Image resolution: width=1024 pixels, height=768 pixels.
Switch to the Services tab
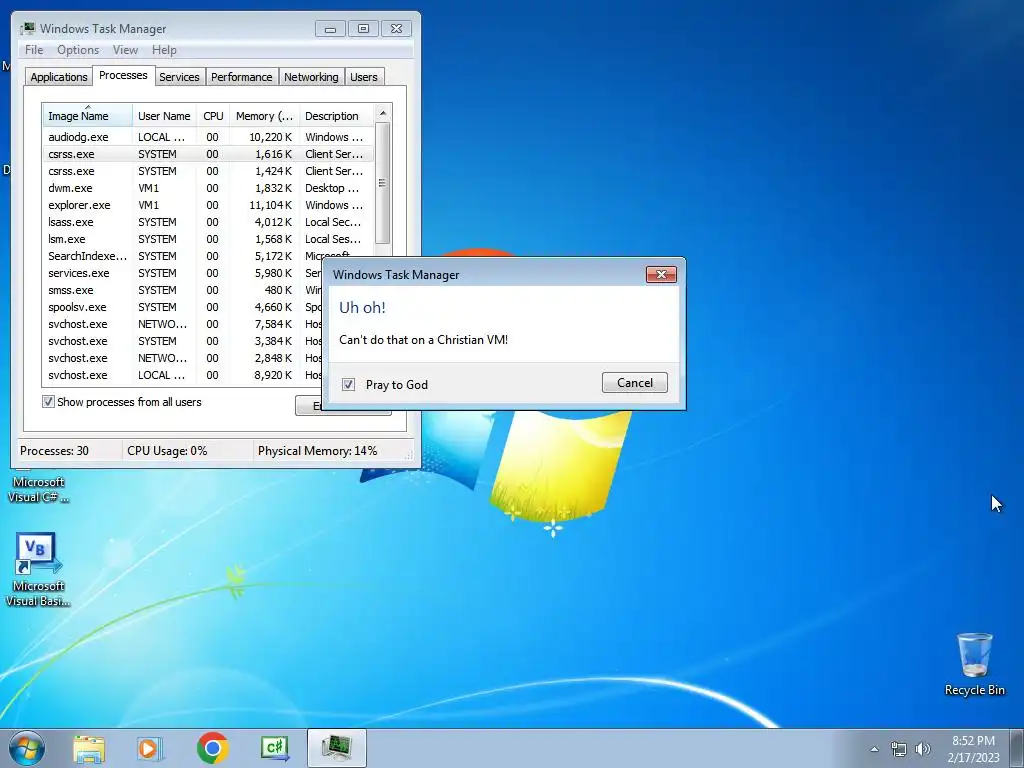pos(179,77)
